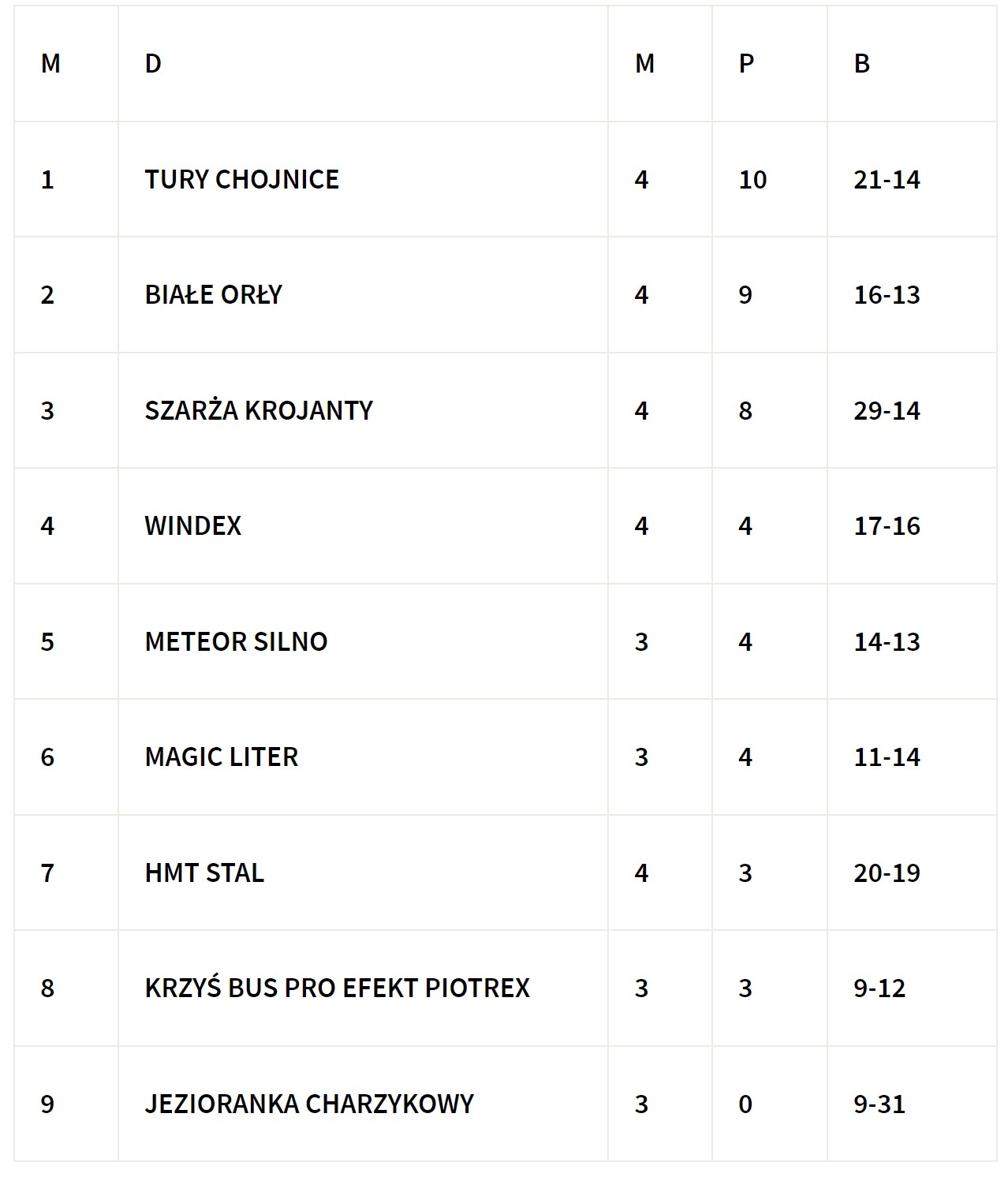Viewport: 1008px width, 1177px height.
Task: Click the JEZIORANKA CHARZYKOWY team name
Action: coord(309,1104)
